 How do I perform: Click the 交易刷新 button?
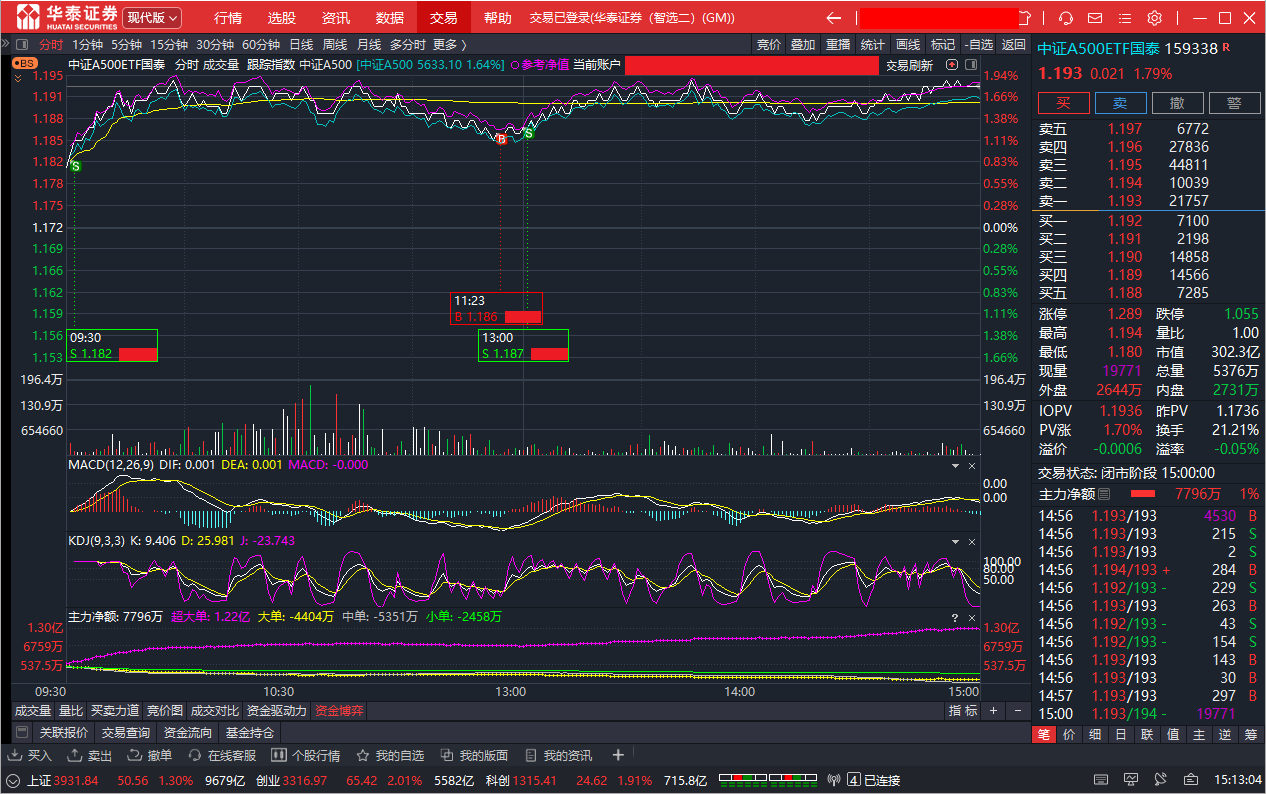tap(909, 65)
